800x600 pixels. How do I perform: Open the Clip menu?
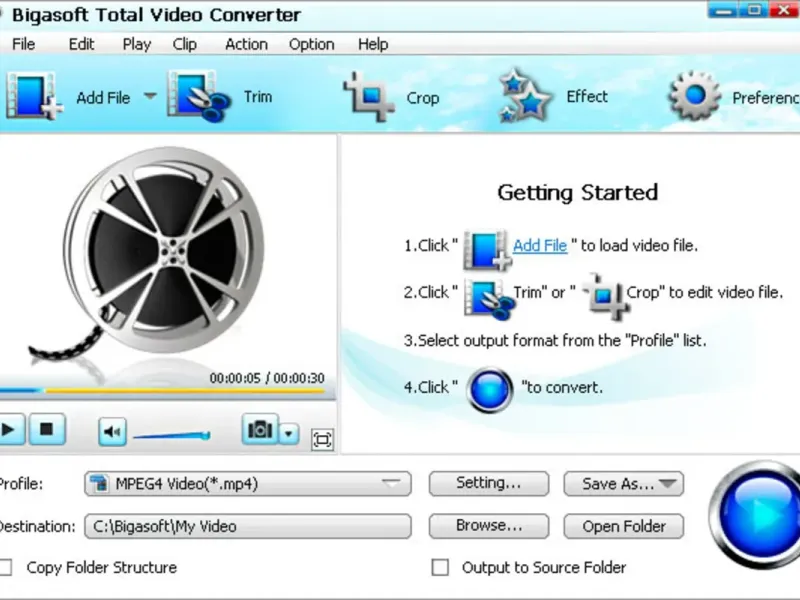tap(185, 45)
